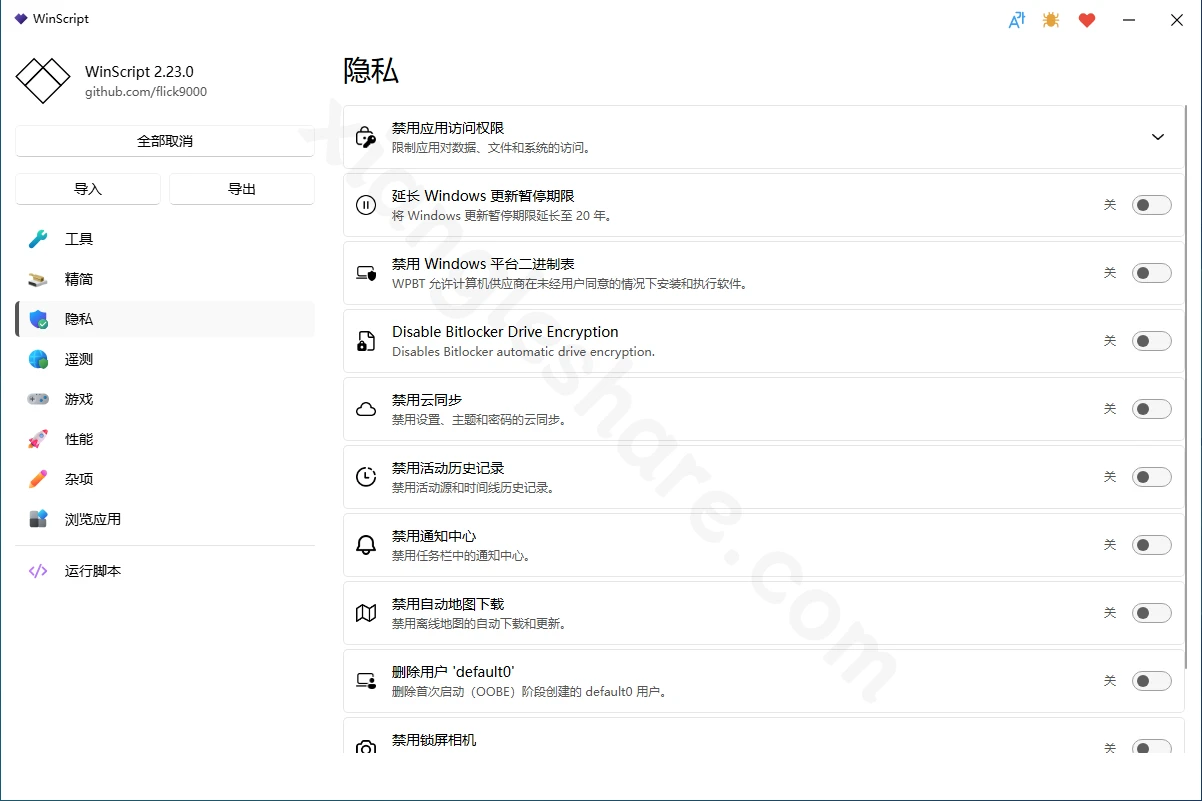The image size is (1202, 801).
Task: Click the language translate icon in title bar
Action: [1016, 19]
